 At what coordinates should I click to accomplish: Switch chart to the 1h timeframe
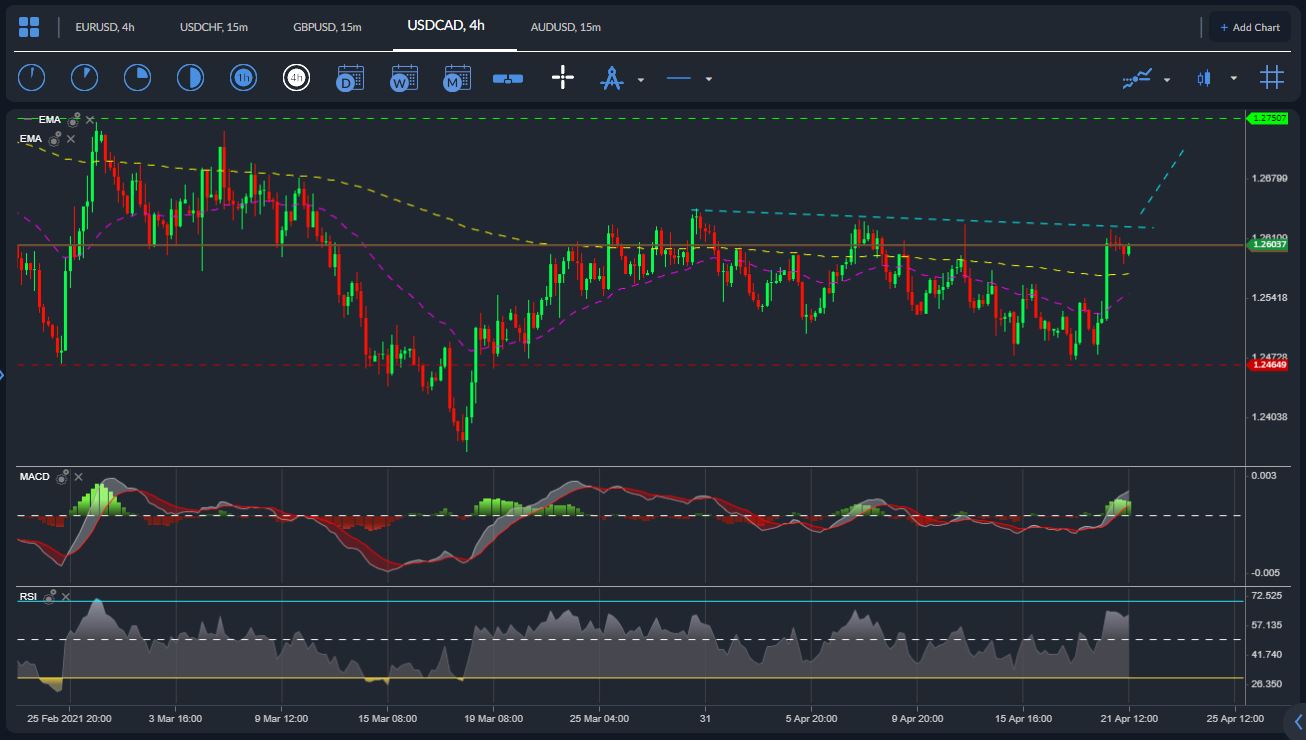click(243, 77)
